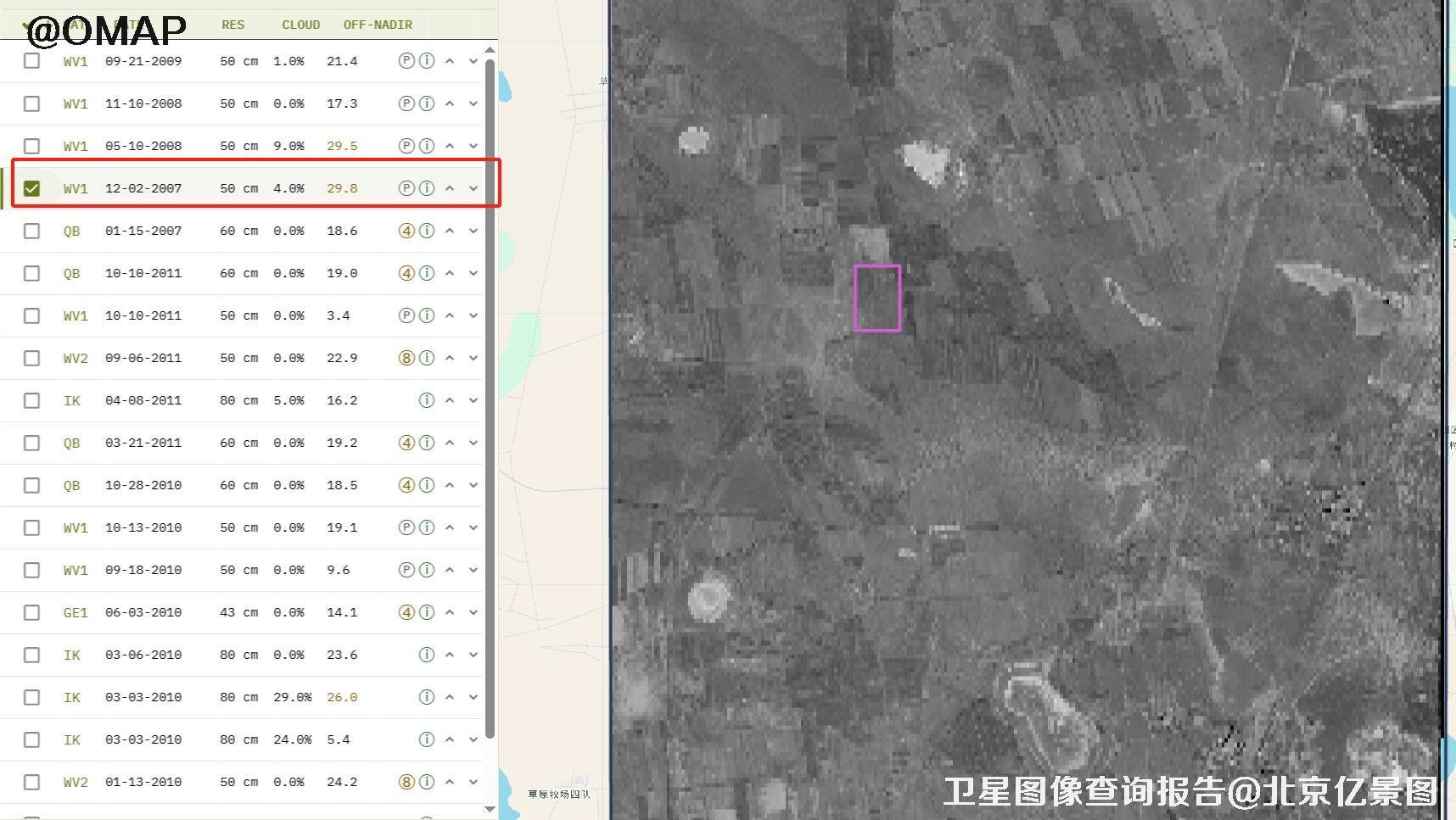Click scrollbar up arrow in image list
Screen dimensions: 1456x820
[x=490, y=50]
